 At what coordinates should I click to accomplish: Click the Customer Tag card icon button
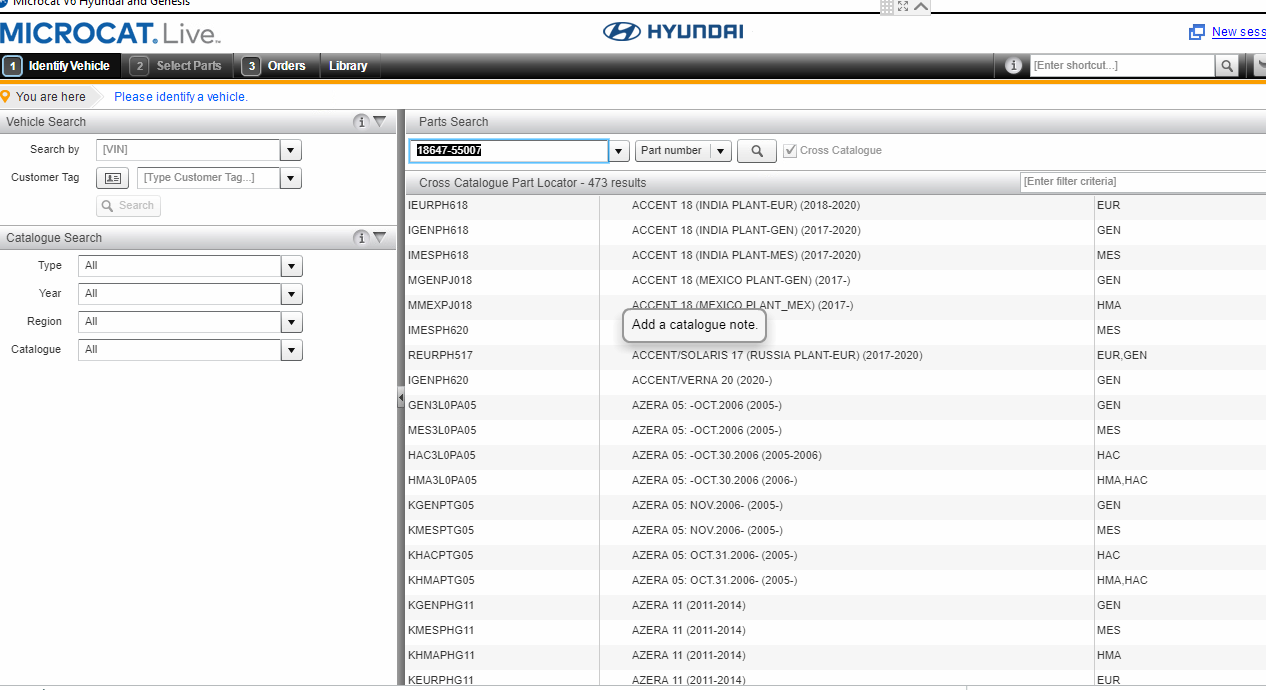[113, 178]
